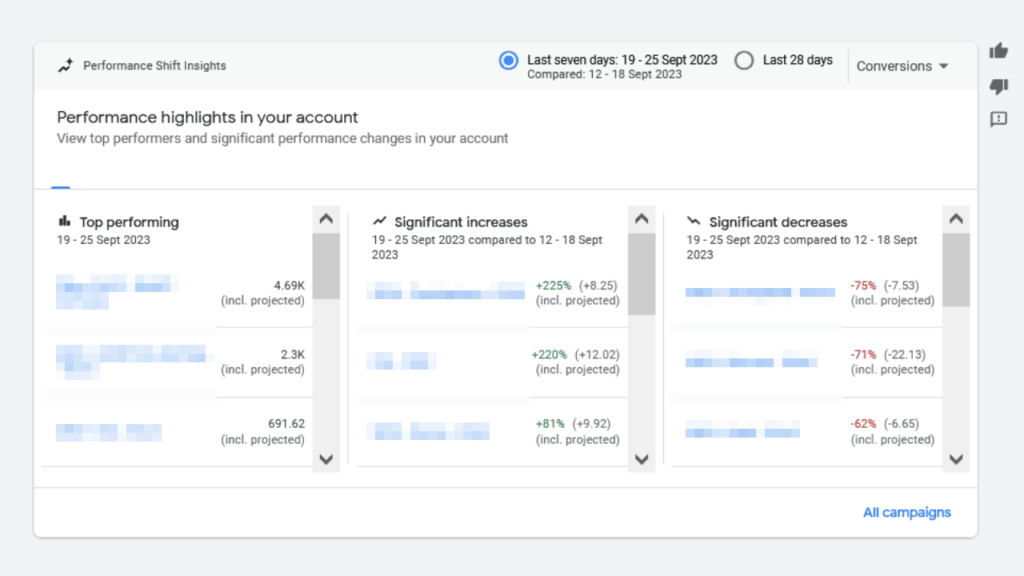Select the Top performing bar chart icon
Image resolution: width=1024 pixels, height=576 pixels.
pos(64,221)
